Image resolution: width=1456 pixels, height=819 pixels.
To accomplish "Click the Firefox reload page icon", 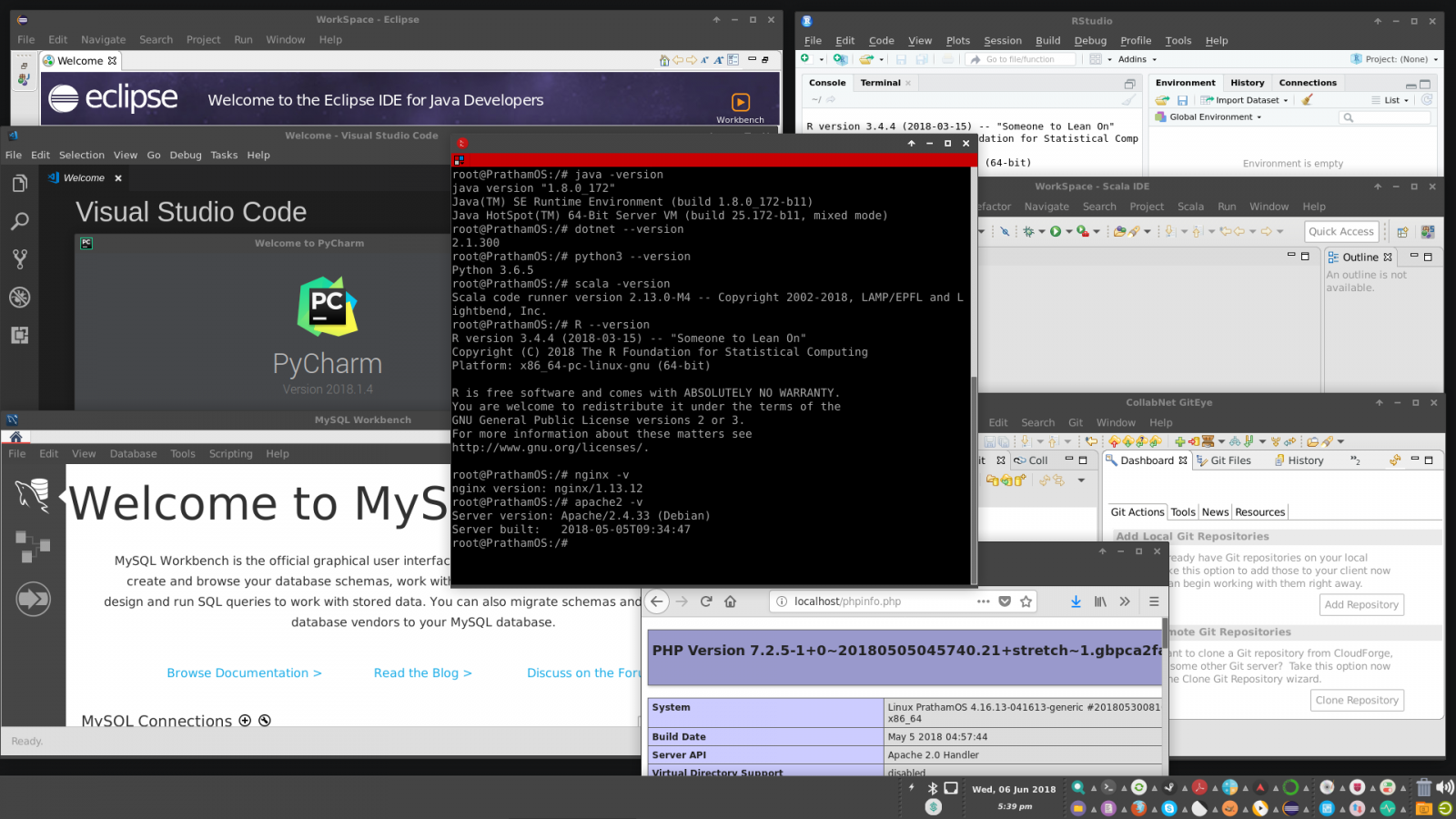I will [x=706, y=602].
